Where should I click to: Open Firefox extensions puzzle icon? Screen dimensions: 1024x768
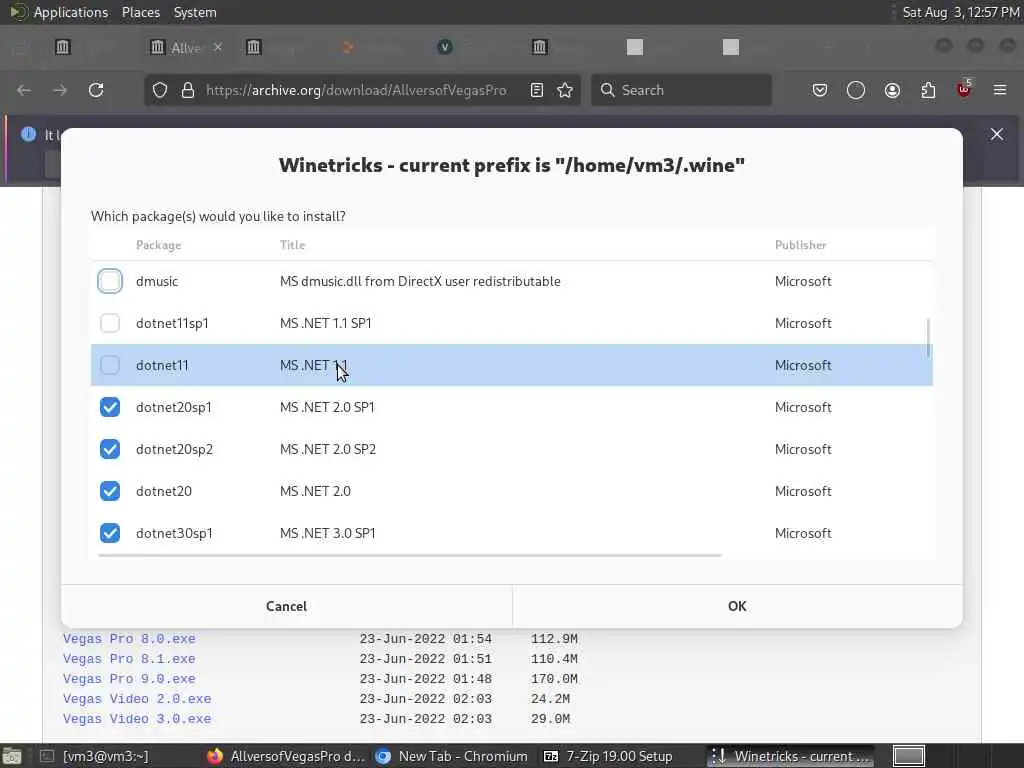click(x=928, y=90)
